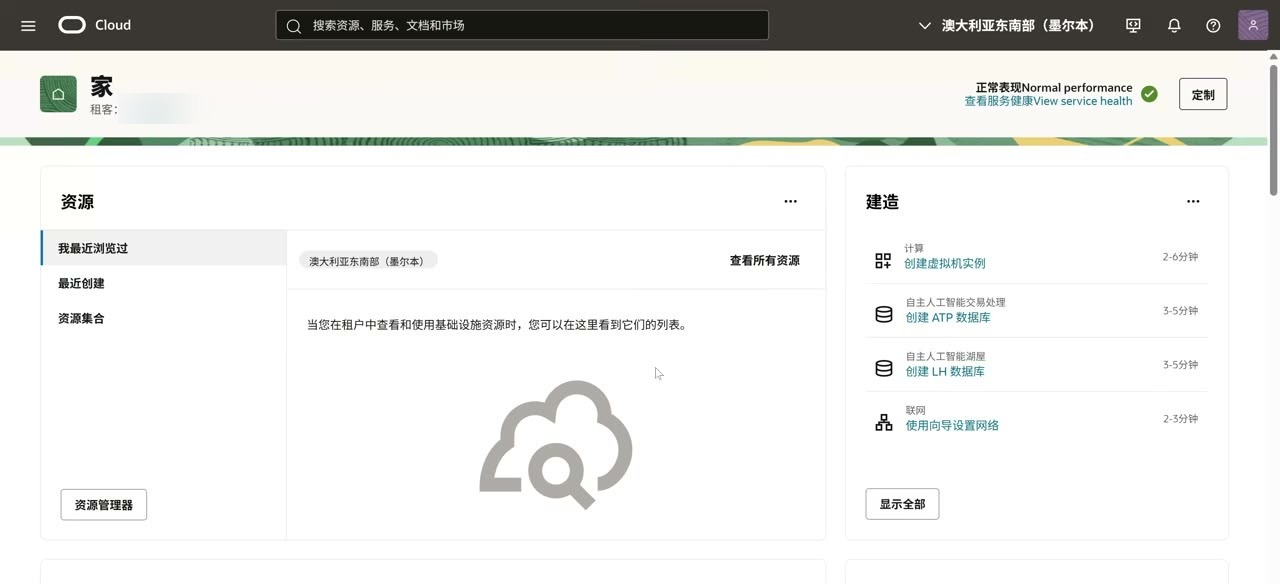Open 使用向导设置网络 link
Screen dimensions: 1280x584
pyautogui.click(x=952, y=425)
